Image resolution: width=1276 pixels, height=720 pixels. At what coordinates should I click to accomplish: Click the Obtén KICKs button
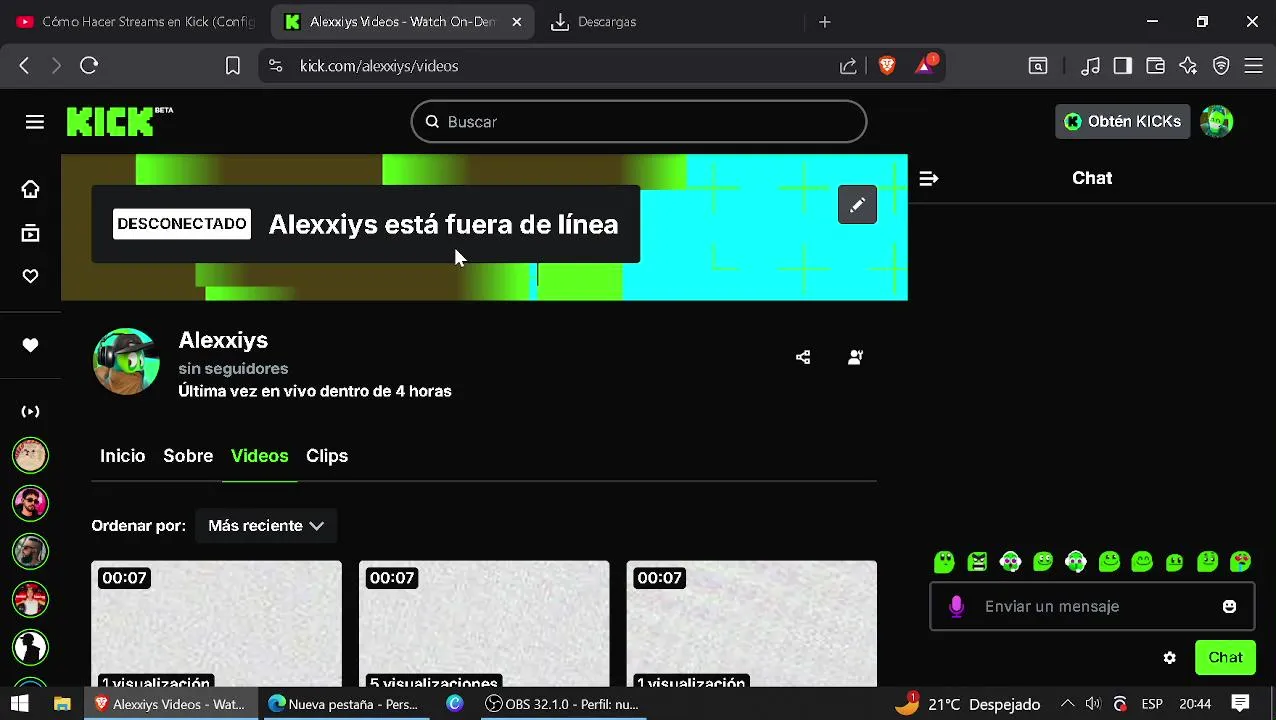pos(1123,122)
